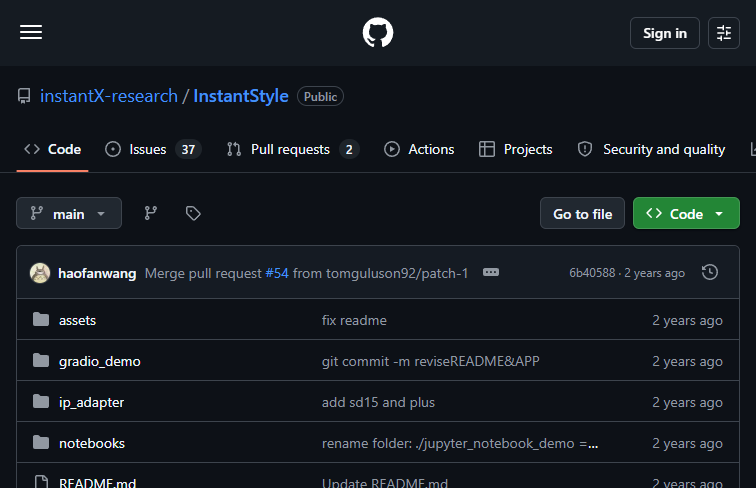The height and width of the screenshot is (488, 756).
Task: Open appearance settings sliders icon
Action: (724, 33)
